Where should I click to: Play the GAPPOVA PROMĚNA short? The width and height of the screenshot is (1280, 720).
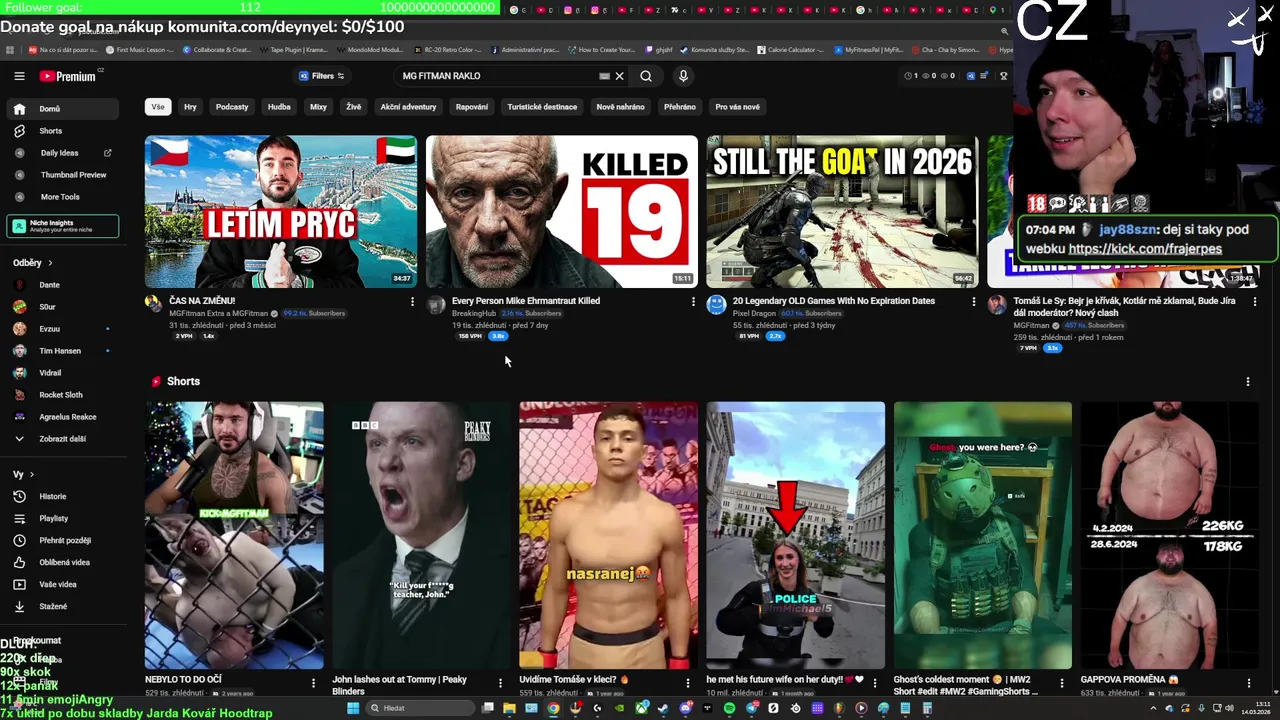[1170, 536]
